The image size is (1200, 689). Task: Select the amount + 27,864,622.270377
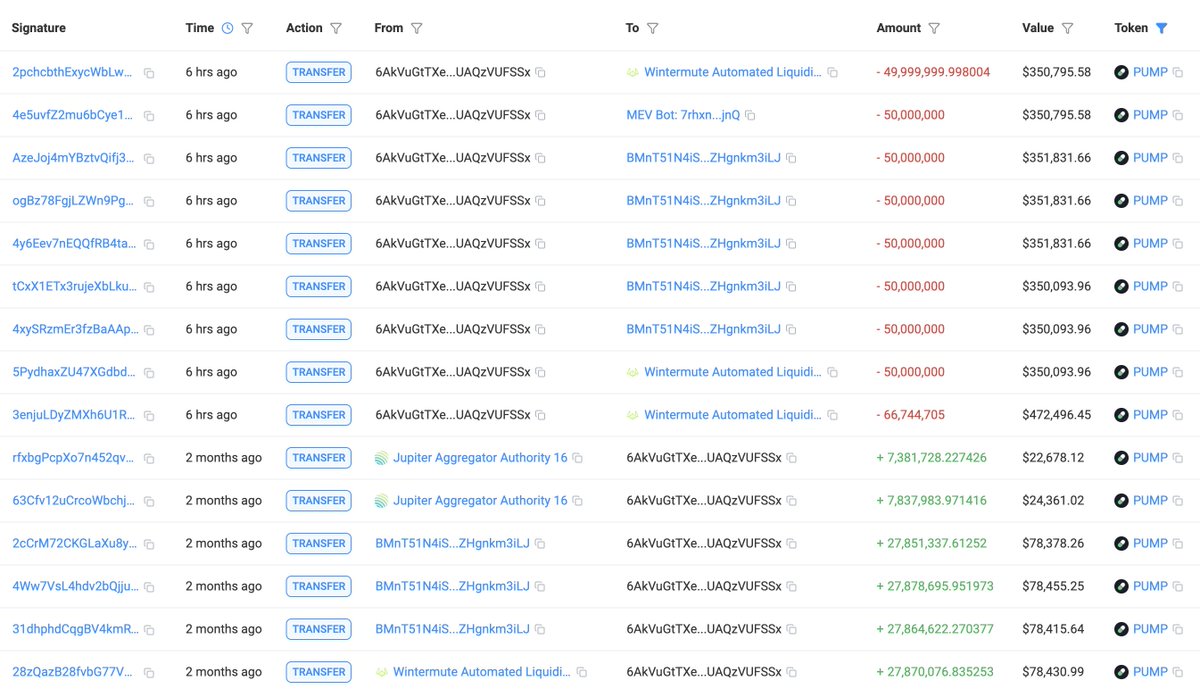(935, 630)
